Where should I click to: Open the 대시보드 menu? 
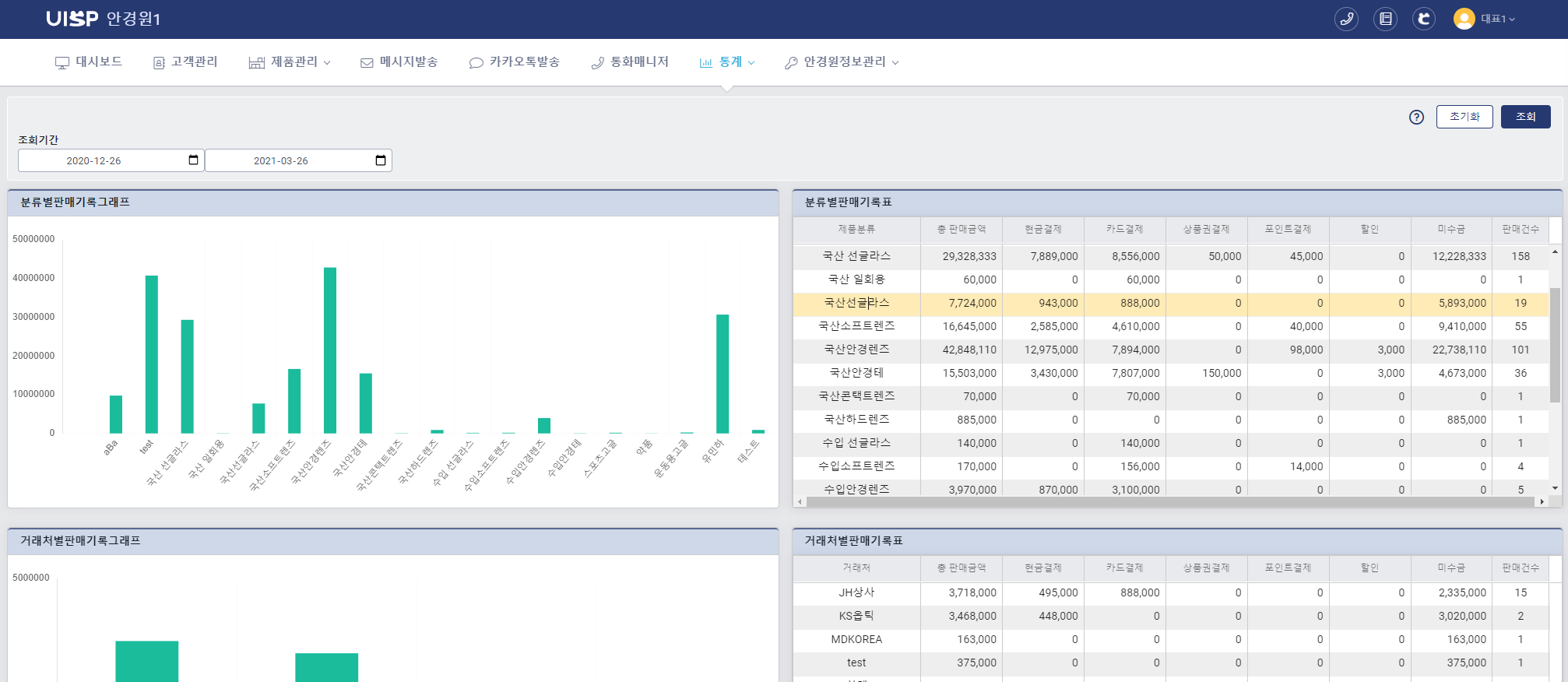(89, 62)
